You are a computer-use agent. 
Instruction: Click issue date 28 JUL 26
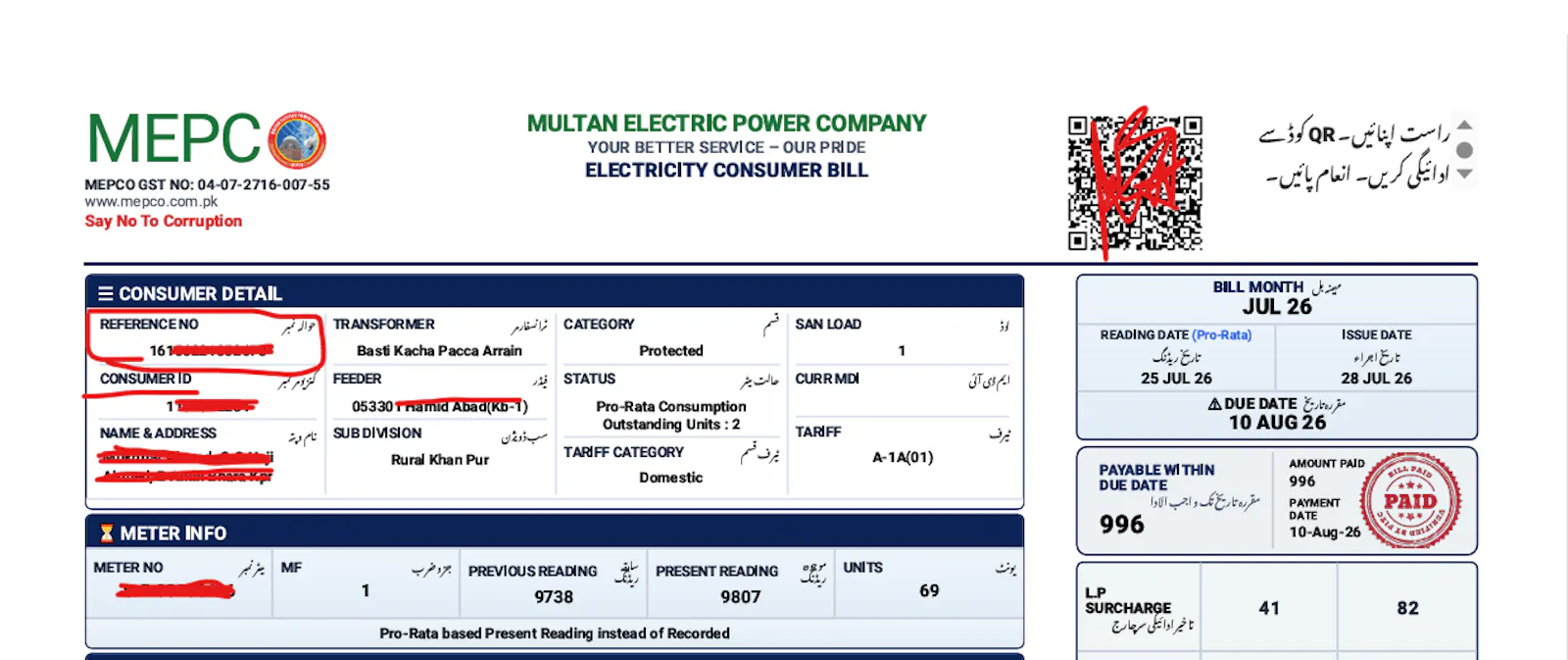(1376, 379)
